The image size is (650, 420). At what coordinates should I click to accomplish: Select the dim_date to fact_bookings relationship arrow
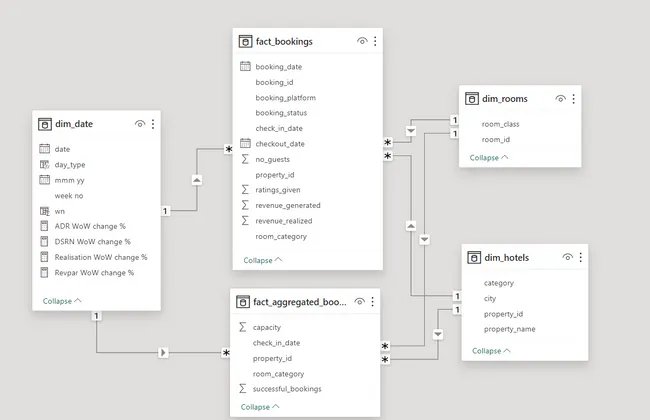coord(197,180)
